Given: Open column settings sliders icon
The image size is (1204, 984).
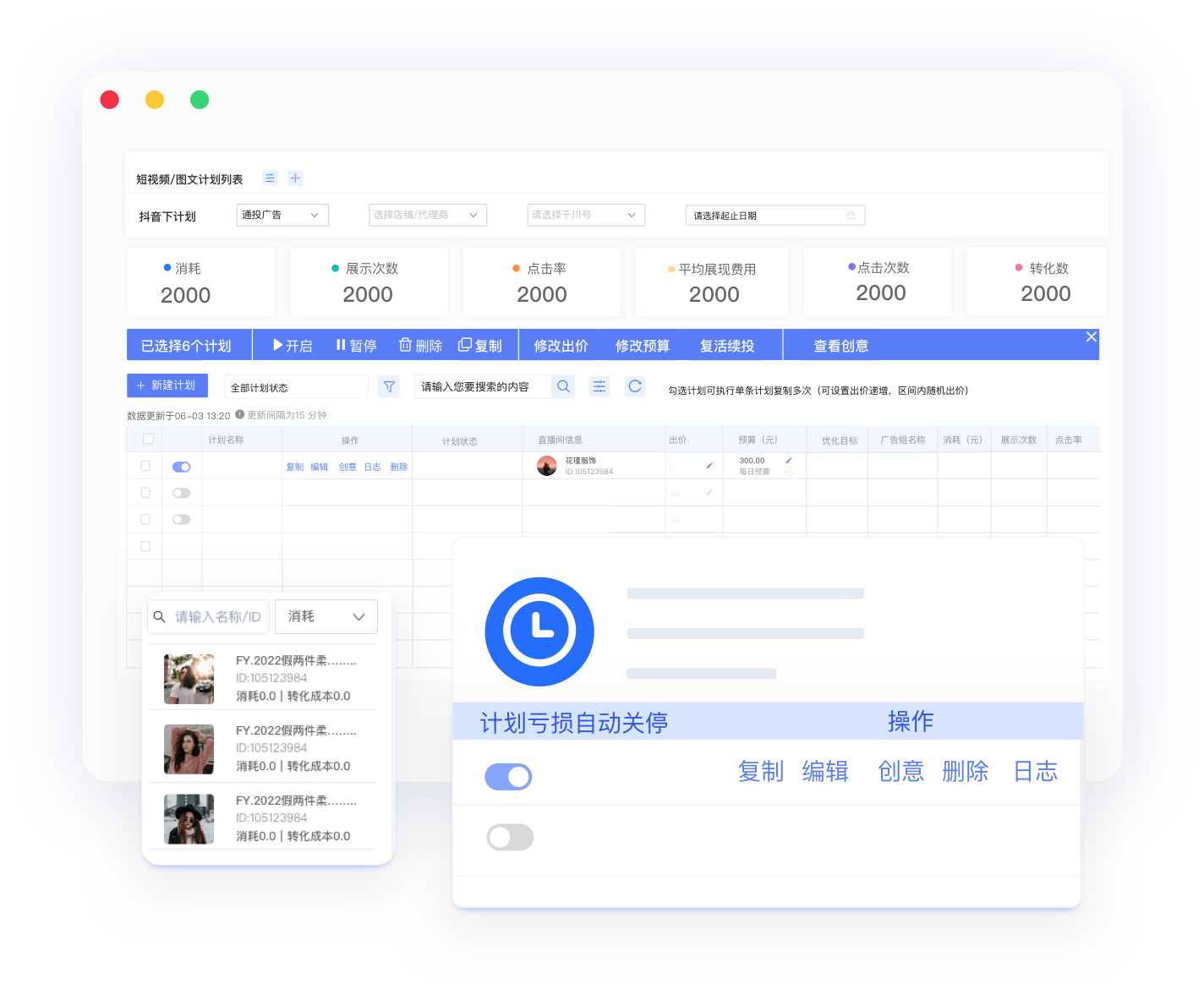Looking at the screenshot, I should 599,386.
